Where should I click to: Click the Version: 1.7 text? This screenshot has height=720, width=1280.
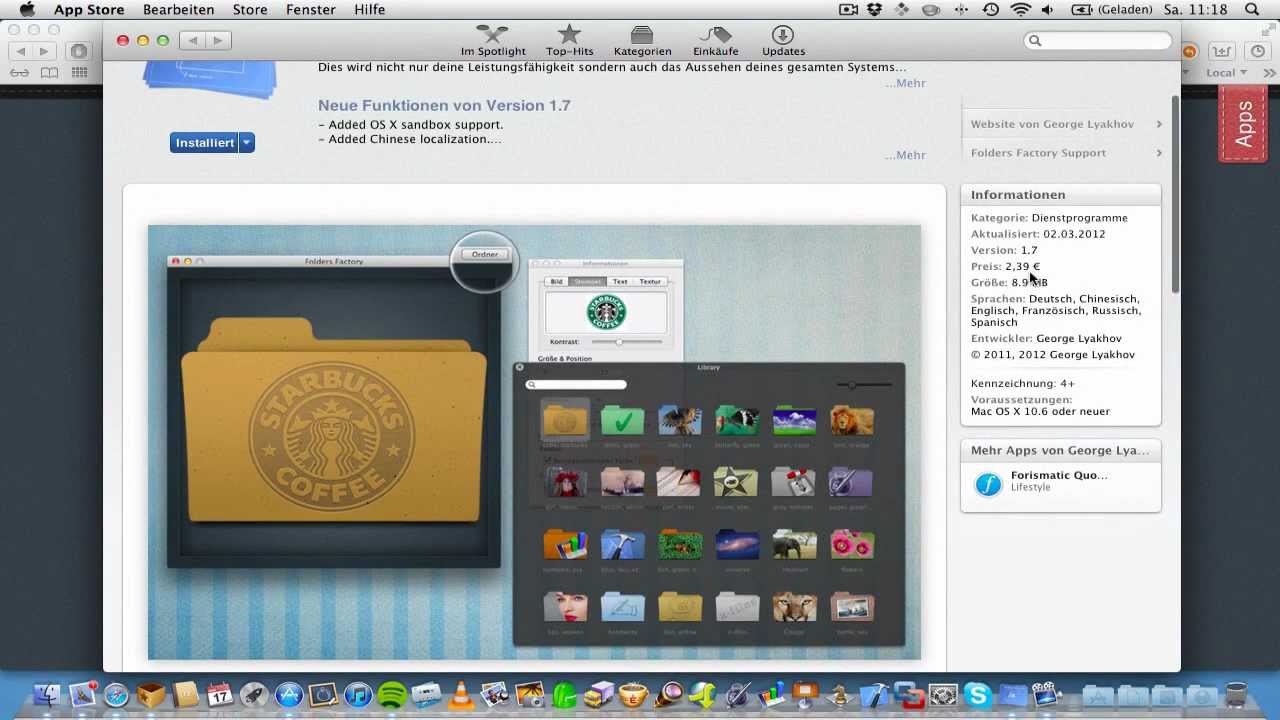point(1004,250)
